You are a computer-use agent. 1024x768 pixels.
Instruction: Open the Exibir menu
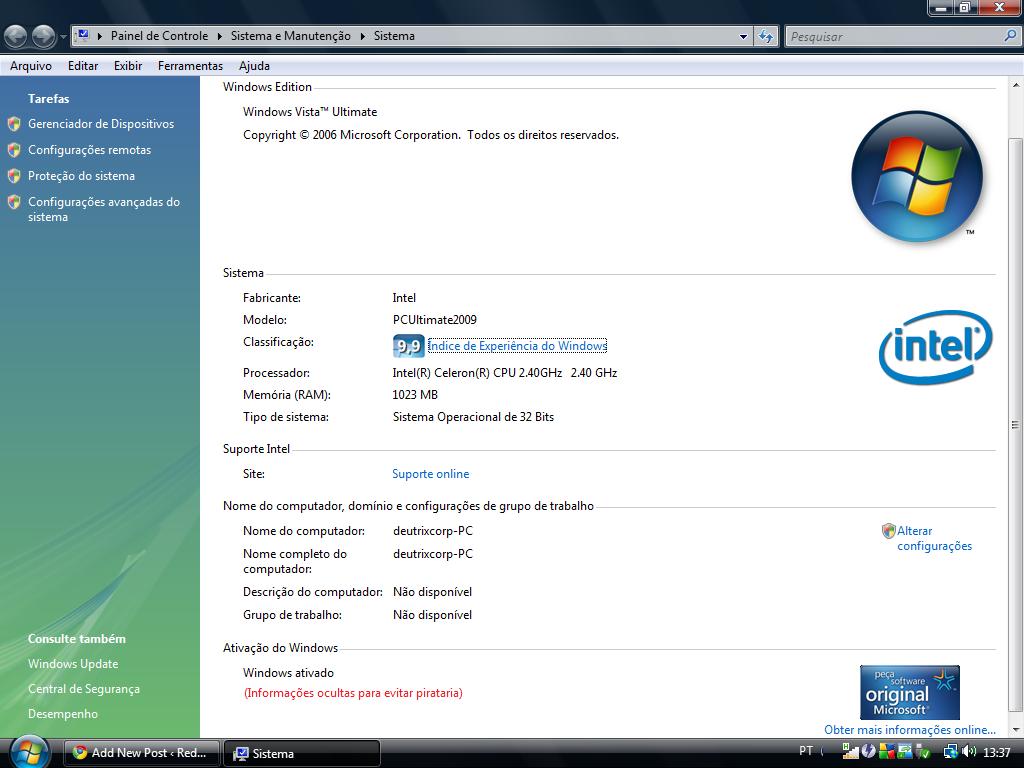point(128,66)
